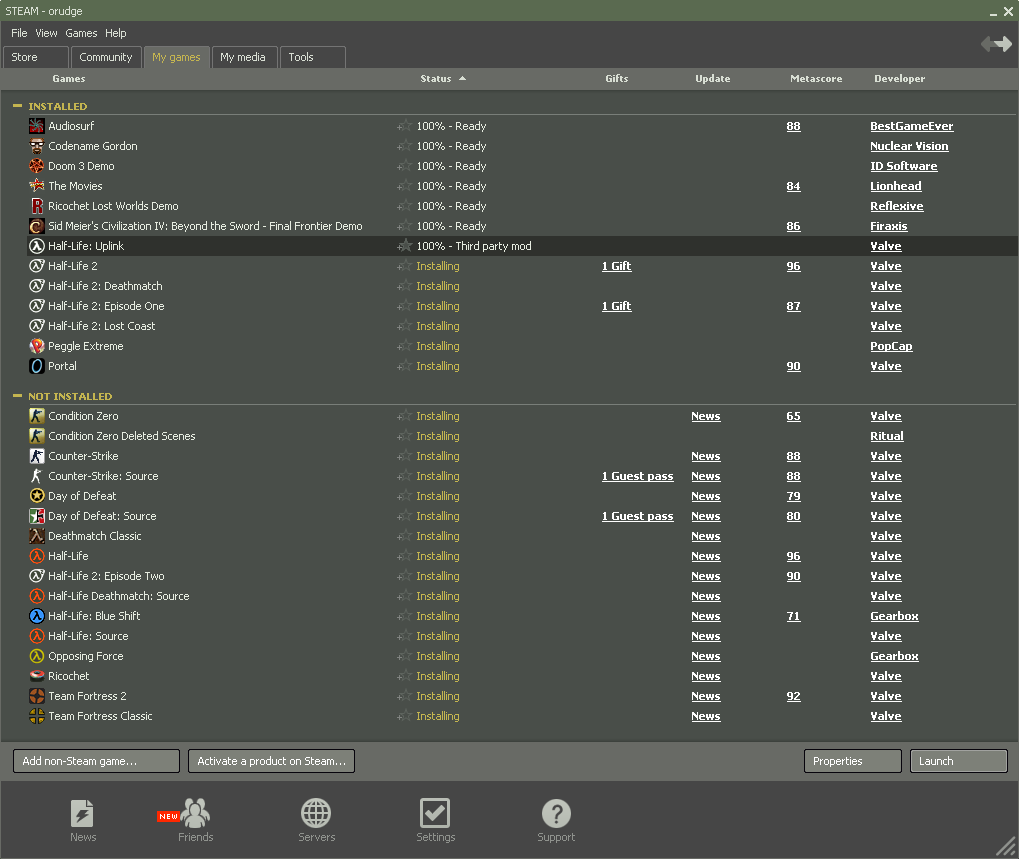Sort by the Gifts column header
Image resolution: width=1019 pixels, height=859 pixels.
pos(617,79)
